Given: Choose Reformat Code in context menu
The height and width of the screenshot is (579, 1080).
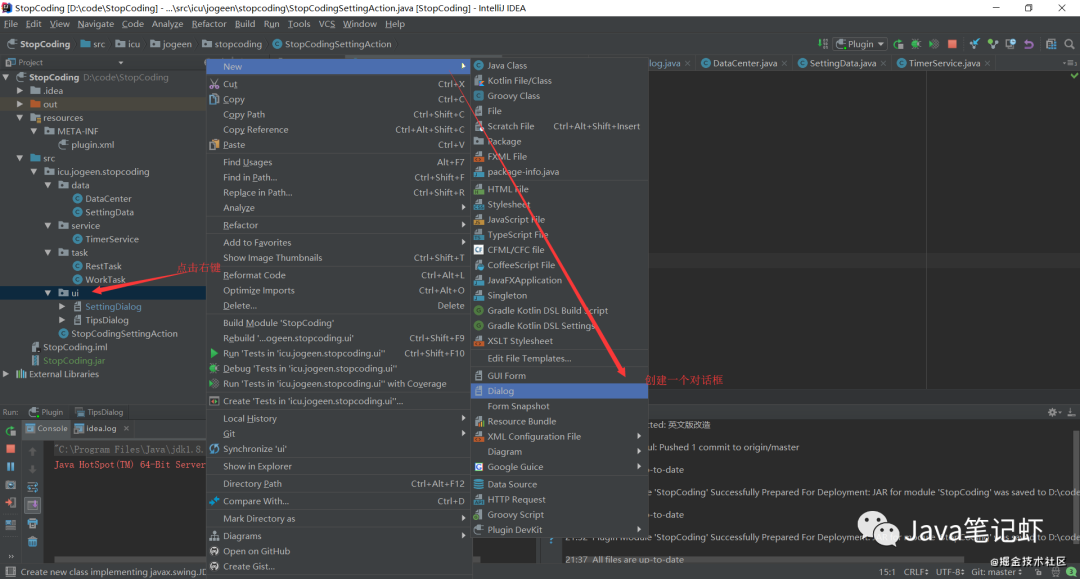Looking at the screenshot, I should [338, 275].
